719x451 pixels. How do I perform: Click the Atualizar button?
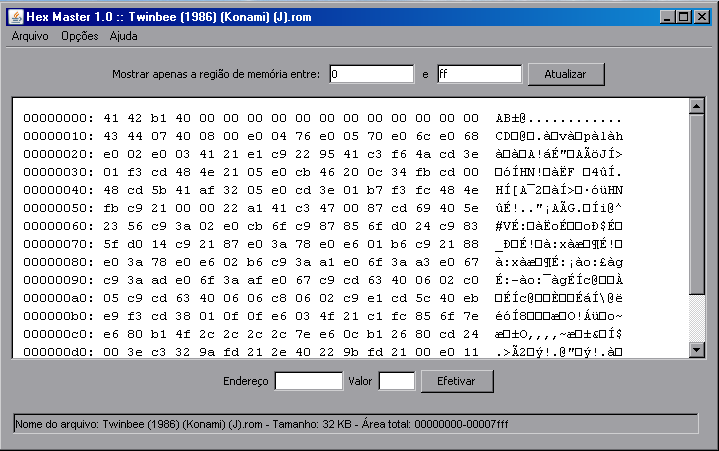pos(566,74)
